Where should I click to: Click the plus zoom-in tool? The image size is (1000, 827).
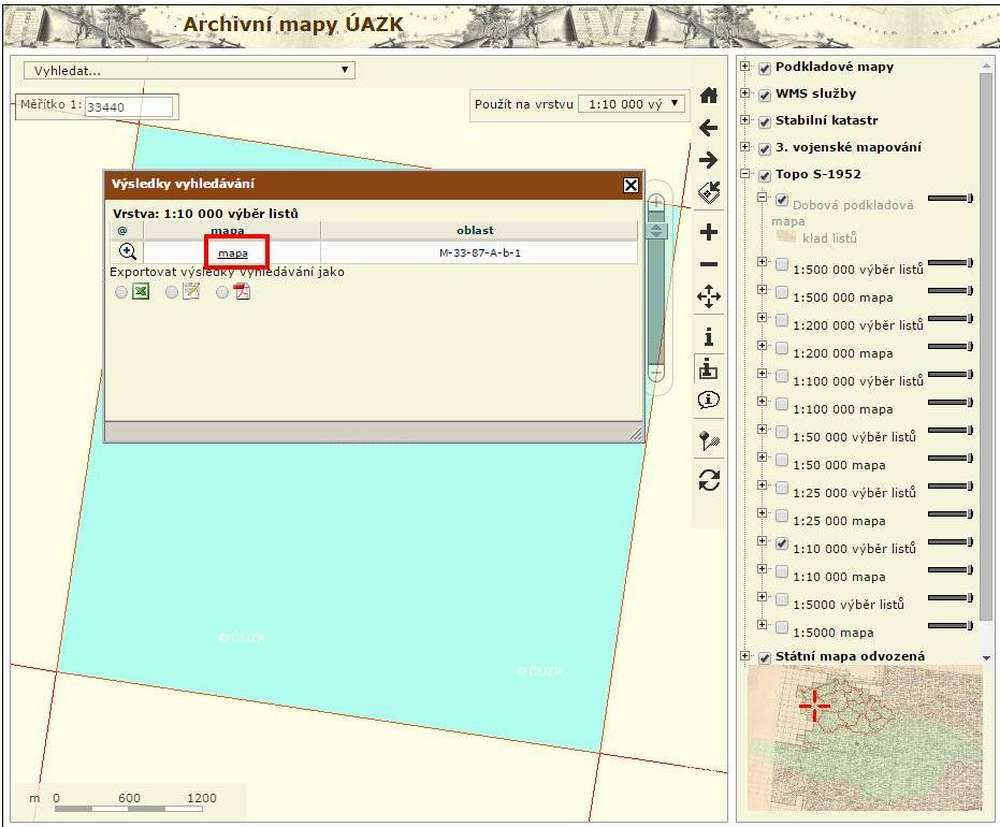(709, 232)
